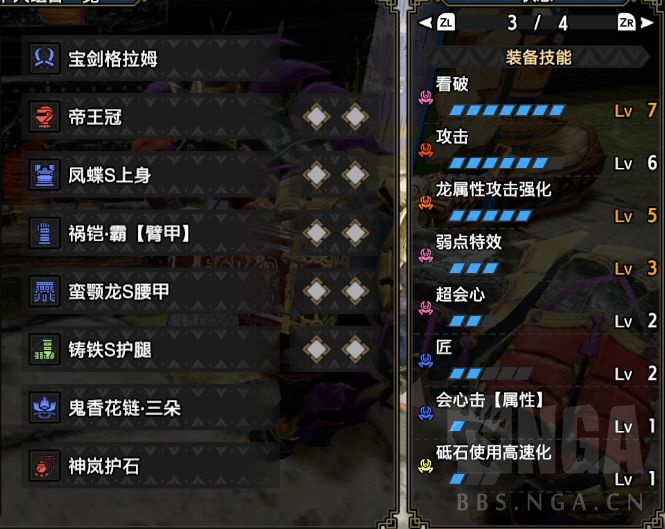The image size is (665, 529).
Task: Click the right arrow next to ZR
Action: tap(647, 22)
